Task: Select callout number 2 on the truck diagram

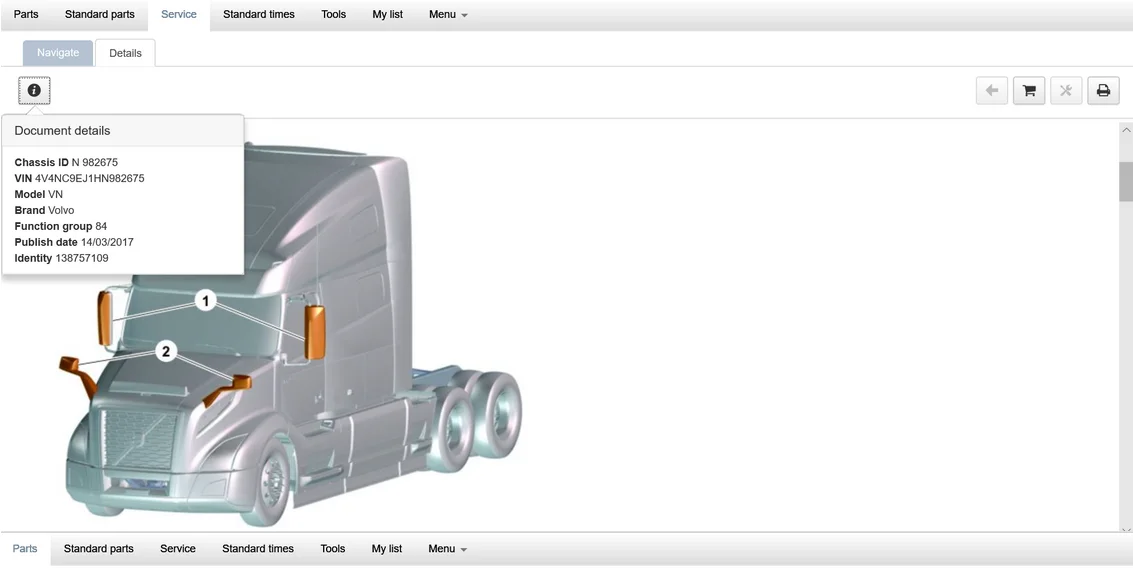Action: [x=166, y=351]
